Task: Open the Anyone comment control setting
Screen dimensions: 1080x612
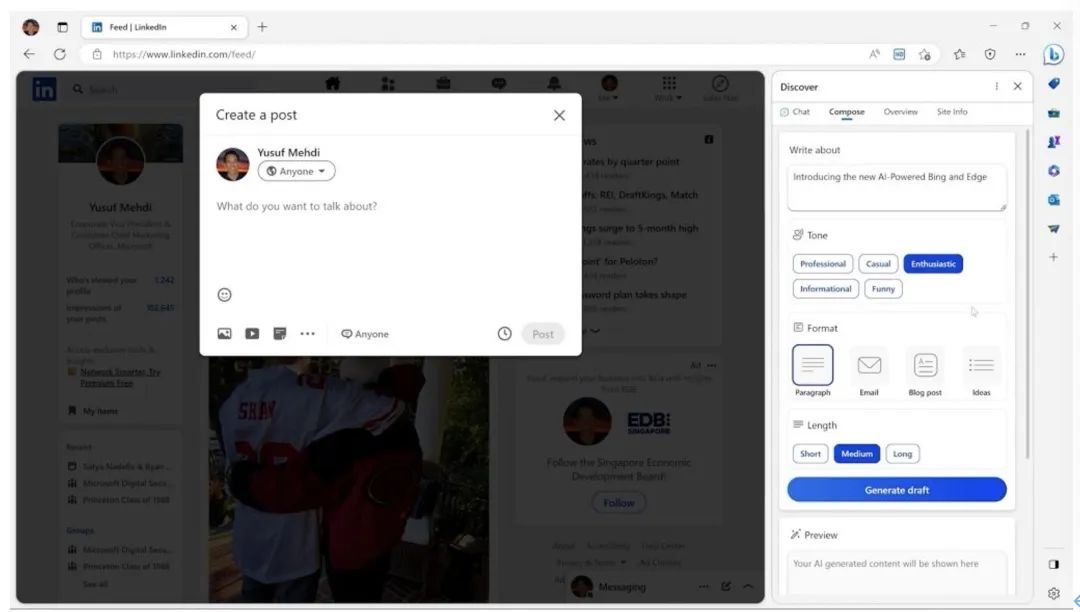Action: (x=365, y=334)
